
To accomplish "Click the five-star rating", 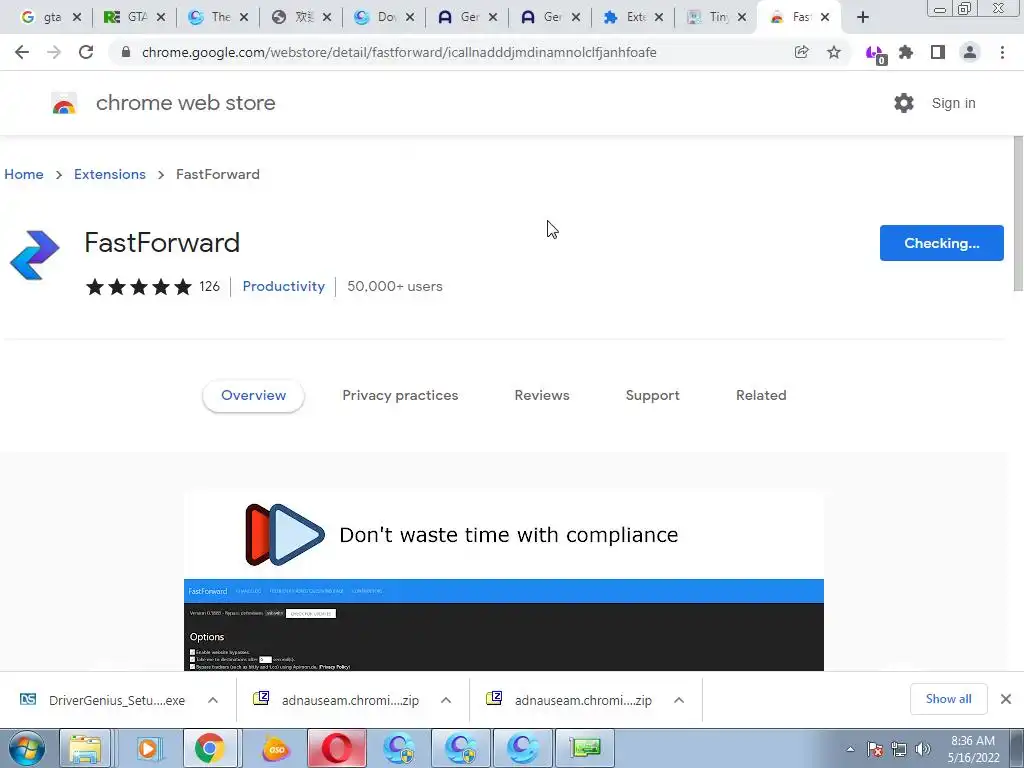I will click(139, 287).
